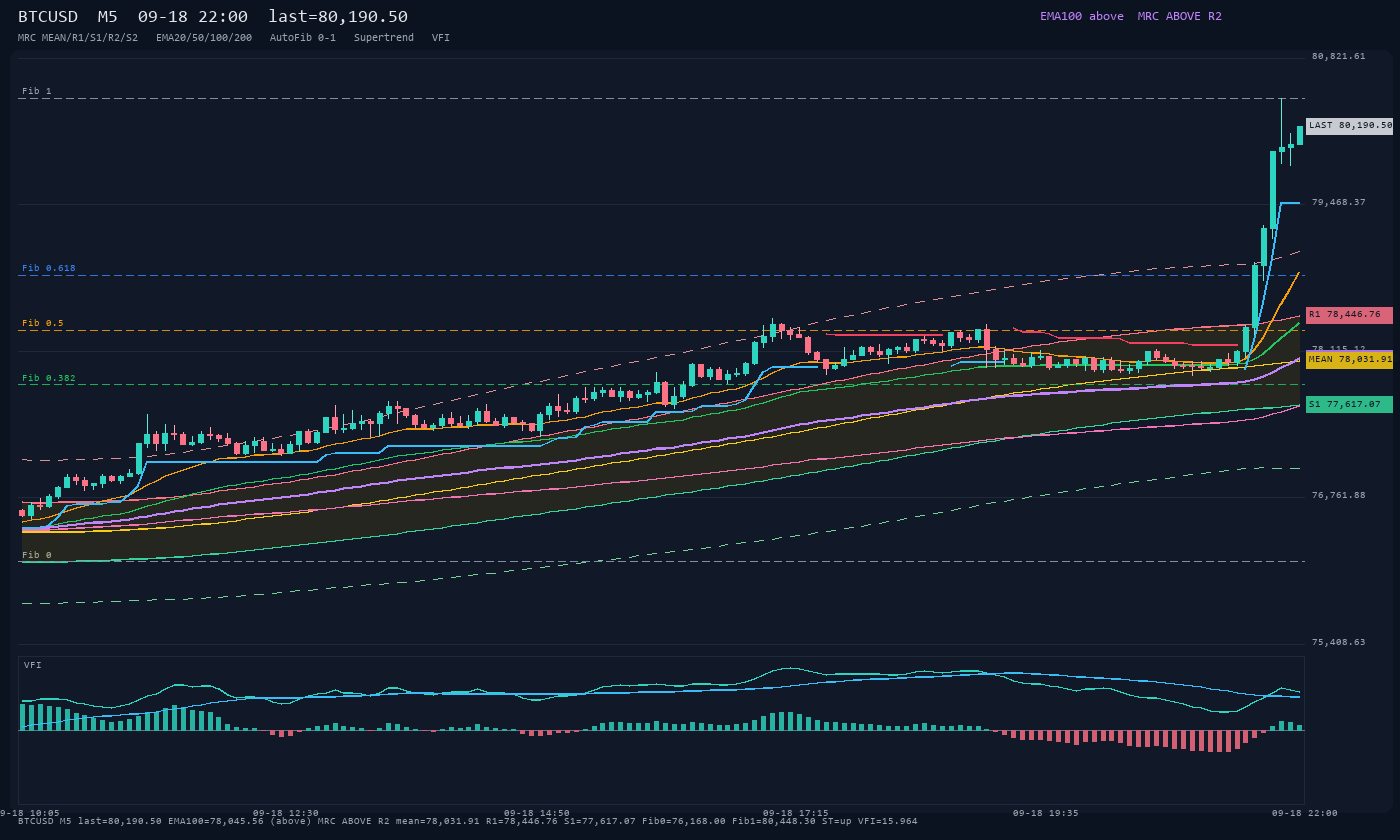Click the BTCUSD symbol in the chart title
Image resolution: width=1400 pixels, height=840 pixels.
pos(48,16)
